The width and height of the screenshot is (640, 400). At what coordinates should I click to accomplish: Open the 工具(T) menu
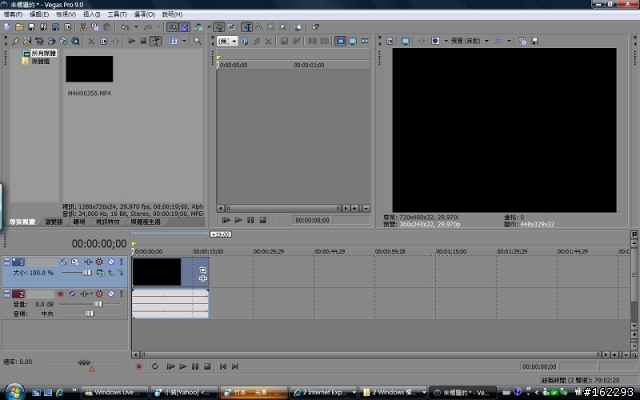point(117,14)
